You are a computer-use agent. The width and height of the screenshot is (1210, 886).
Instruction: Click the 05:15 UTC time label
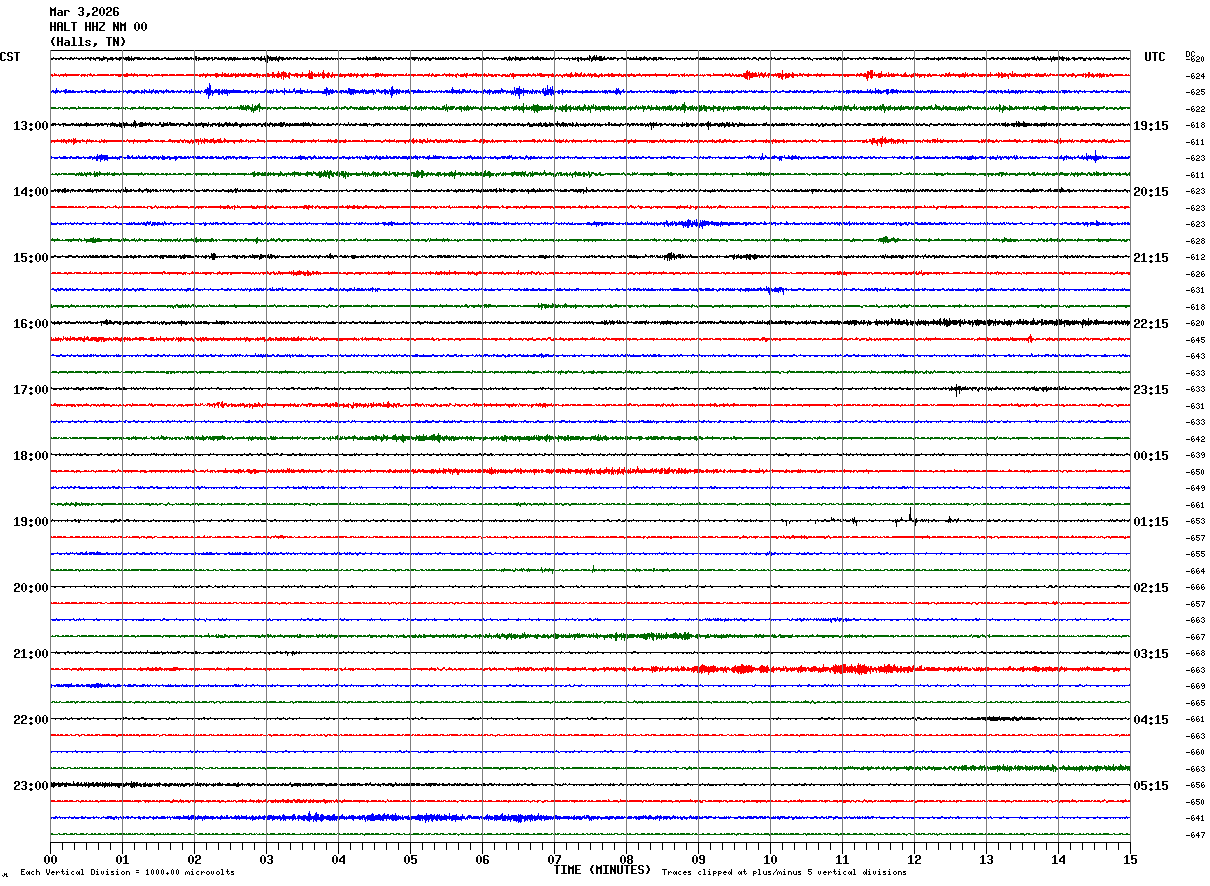pos(1151,786)
